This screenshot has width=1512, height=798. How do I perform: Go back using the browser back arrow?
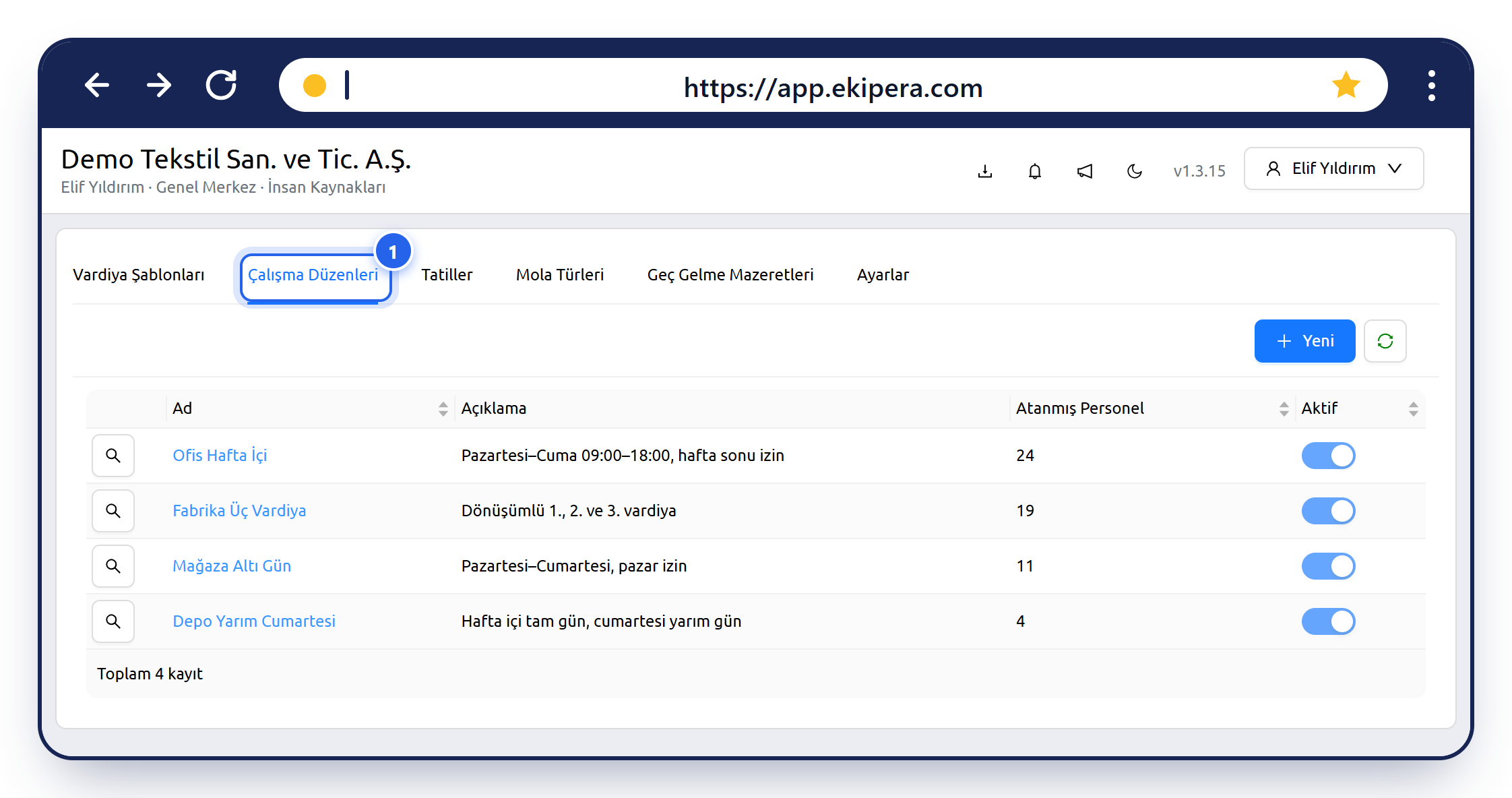(97, 85)
